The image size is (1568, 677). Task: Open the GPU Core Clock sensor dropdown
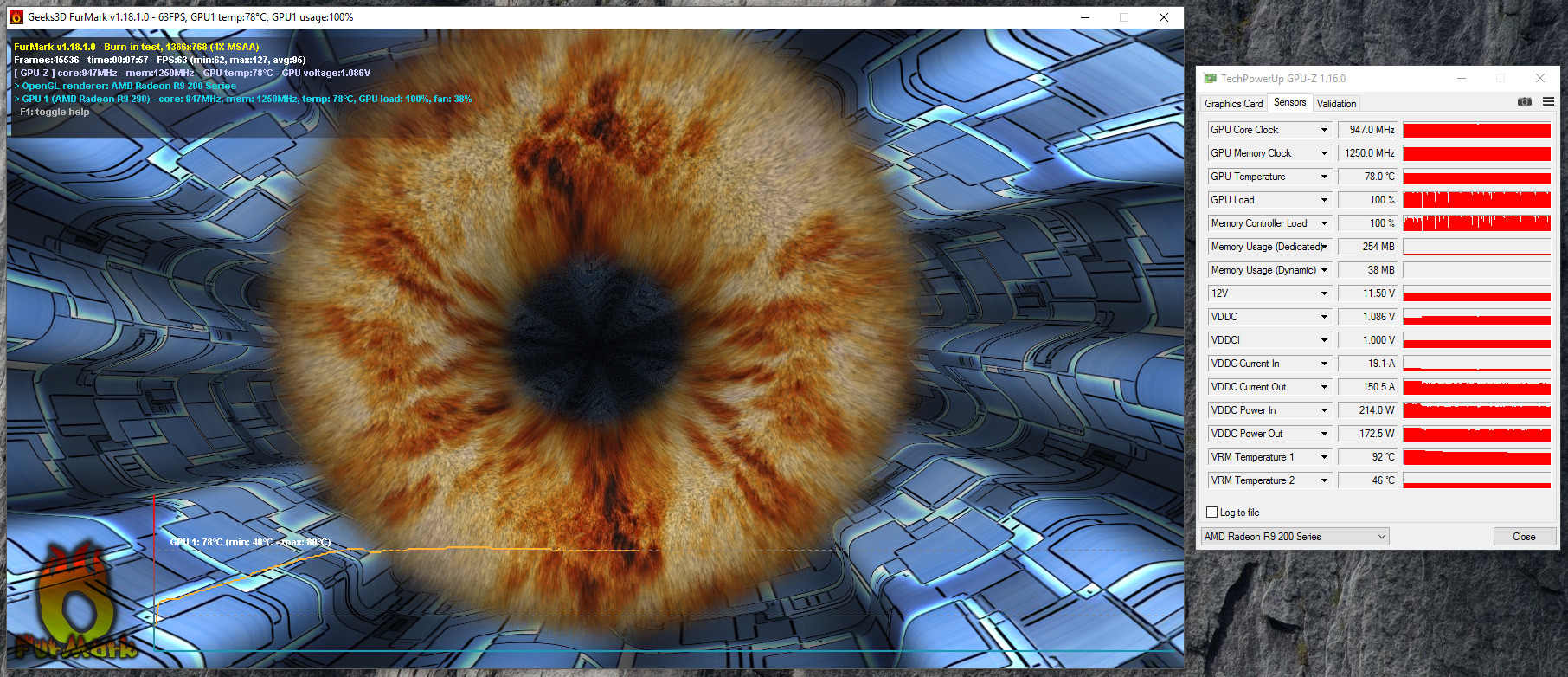tap(1324, 130)
